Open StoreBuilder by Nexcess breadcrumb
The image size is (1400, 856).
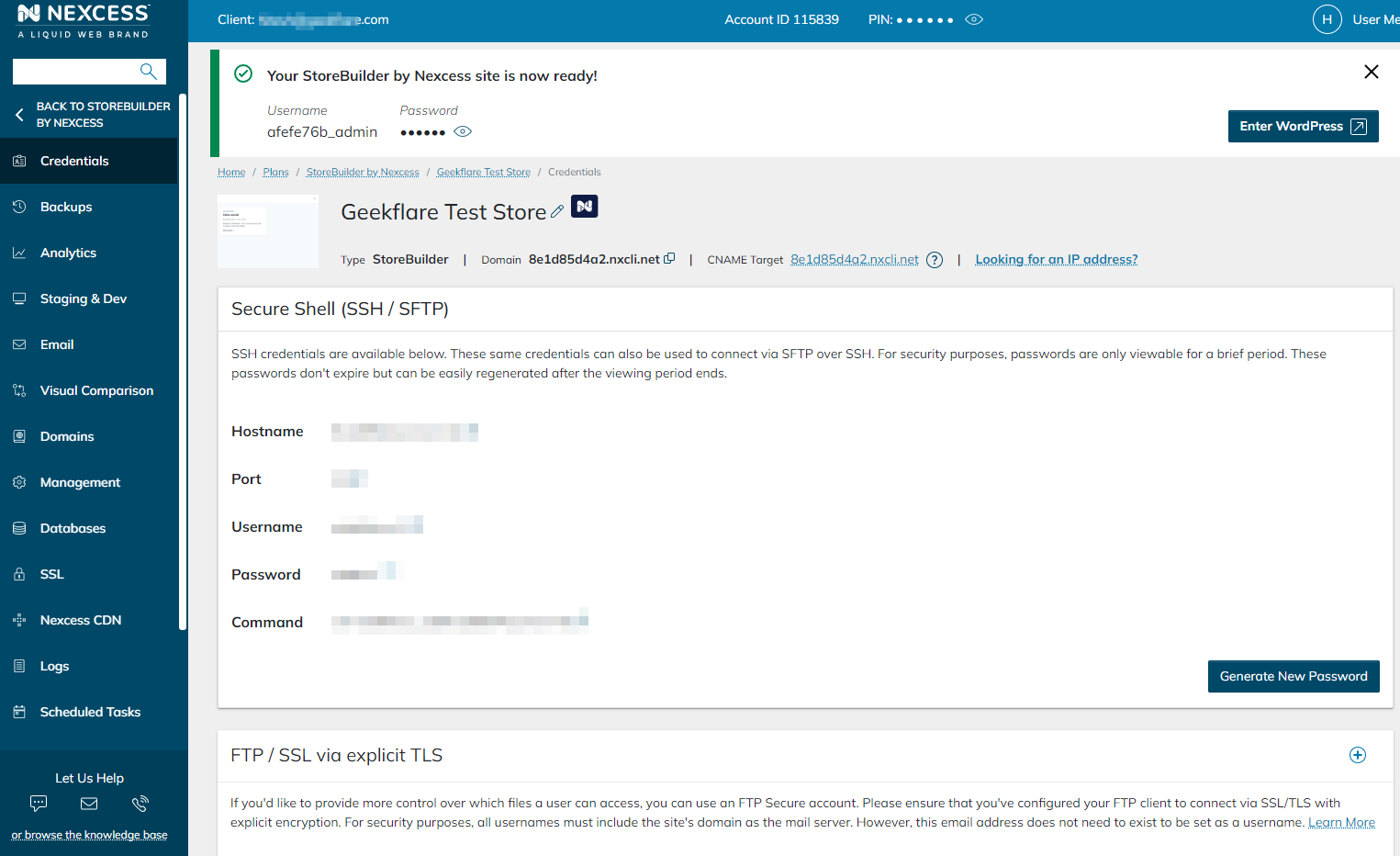coord(363,172)
